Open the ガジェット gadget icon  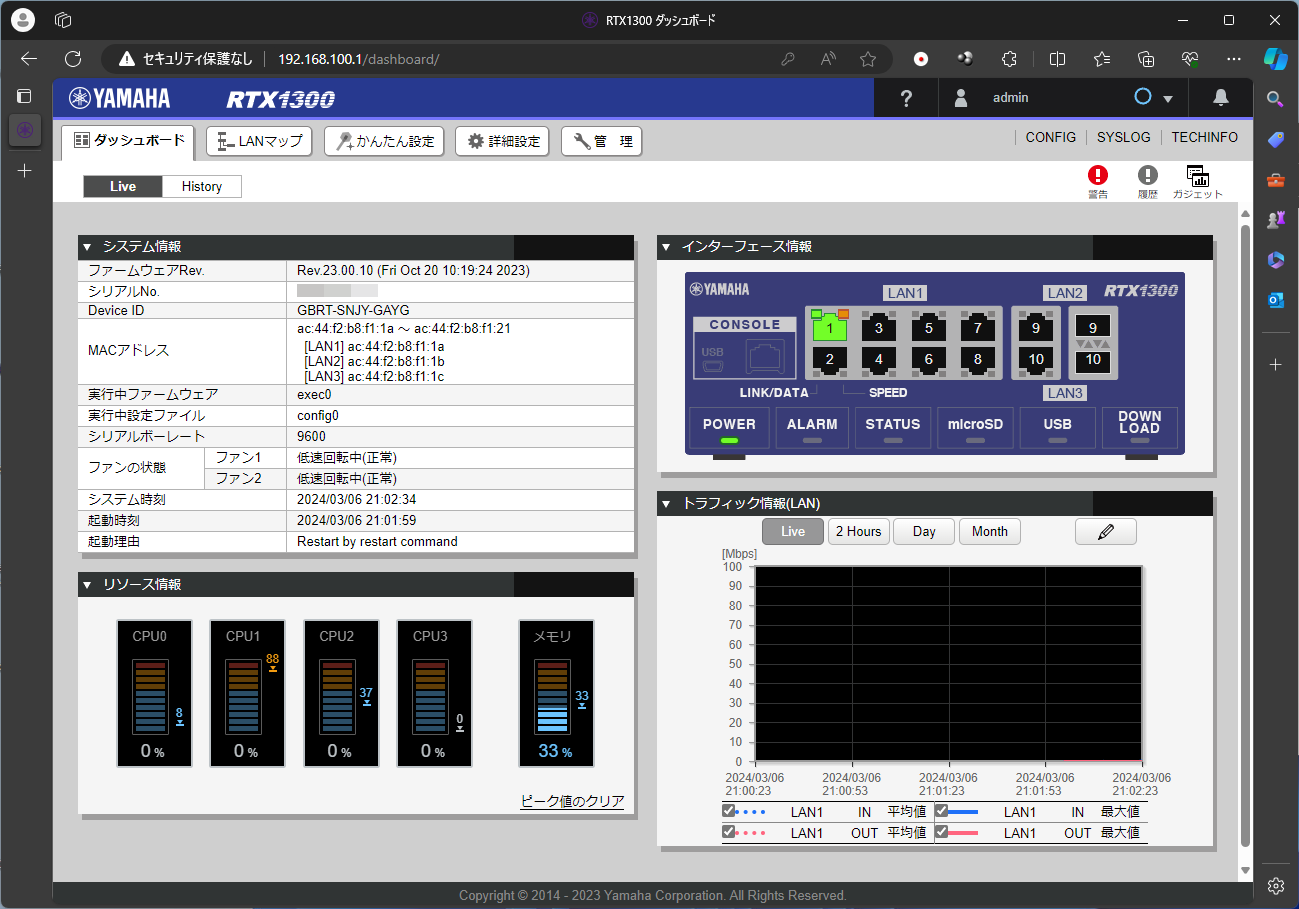1198,182
